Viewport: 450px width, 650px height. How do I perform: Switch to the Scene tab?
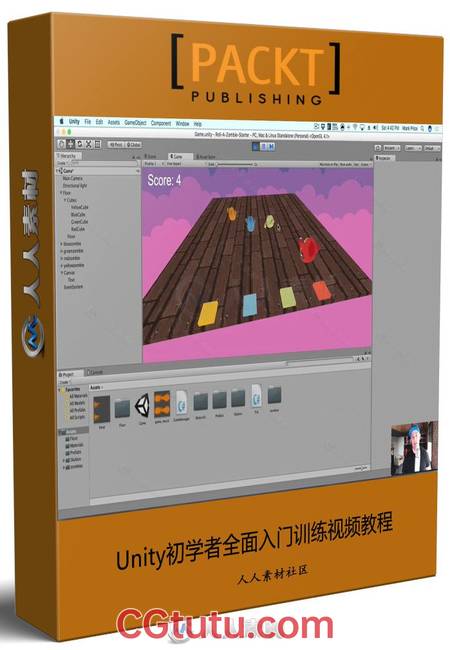point(151,156)
